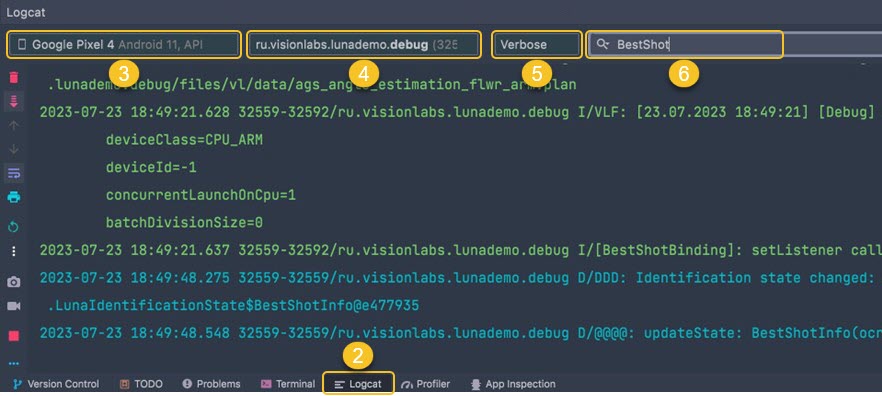Open the ru.visionlabs.lunademo.debug process dropdown

(363, 44)
